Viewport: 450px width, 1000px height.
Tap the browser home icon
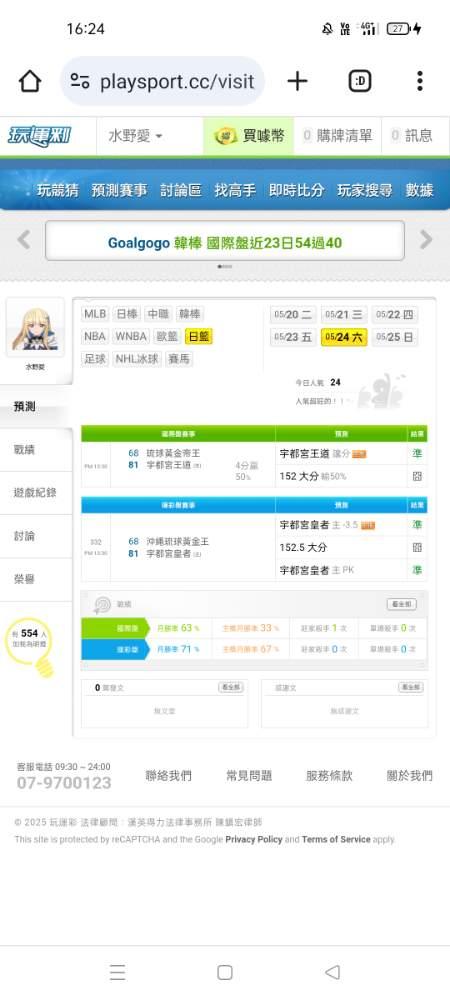tap(30, 81)
